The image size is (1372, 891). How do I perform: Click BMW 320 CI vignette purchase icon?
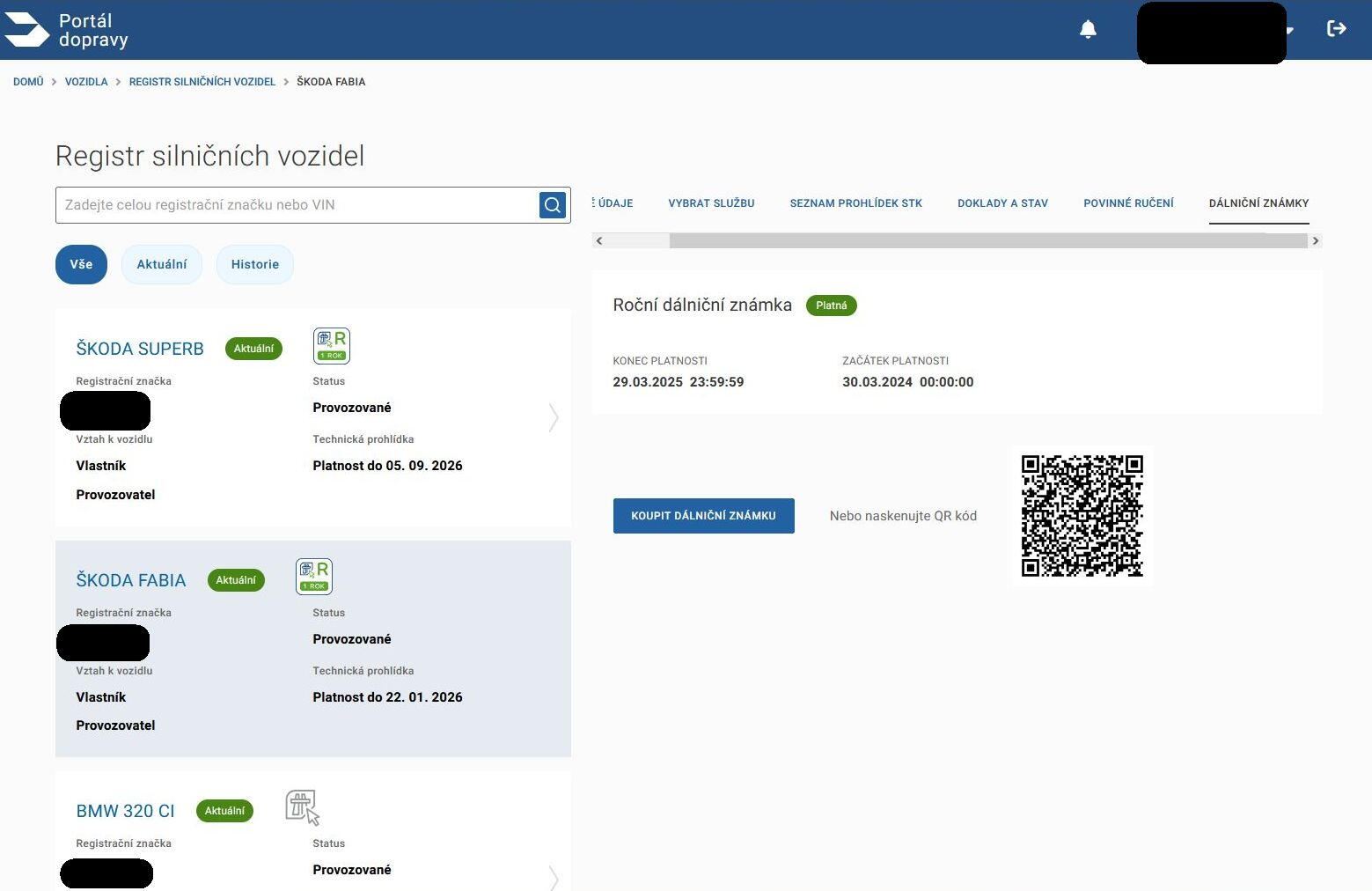tap(302, 807)
